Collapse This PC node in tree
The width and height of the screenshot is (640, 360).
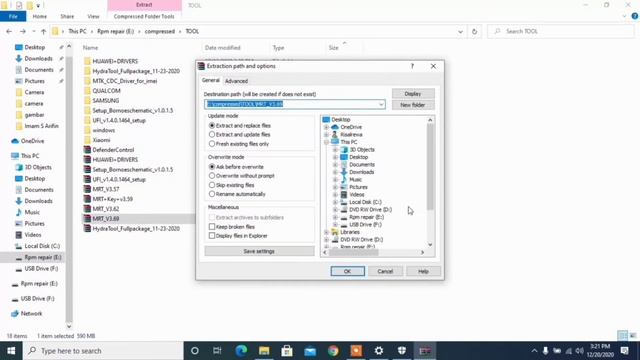coord(326,142)
